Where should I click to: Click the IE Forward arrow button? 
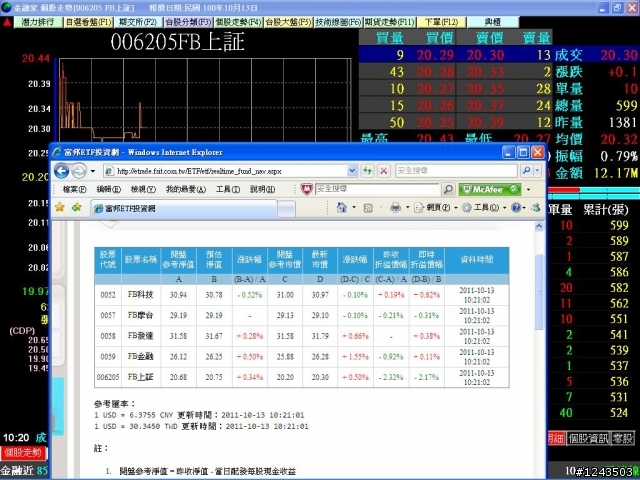pyautogui.click(x=79, y=171)
